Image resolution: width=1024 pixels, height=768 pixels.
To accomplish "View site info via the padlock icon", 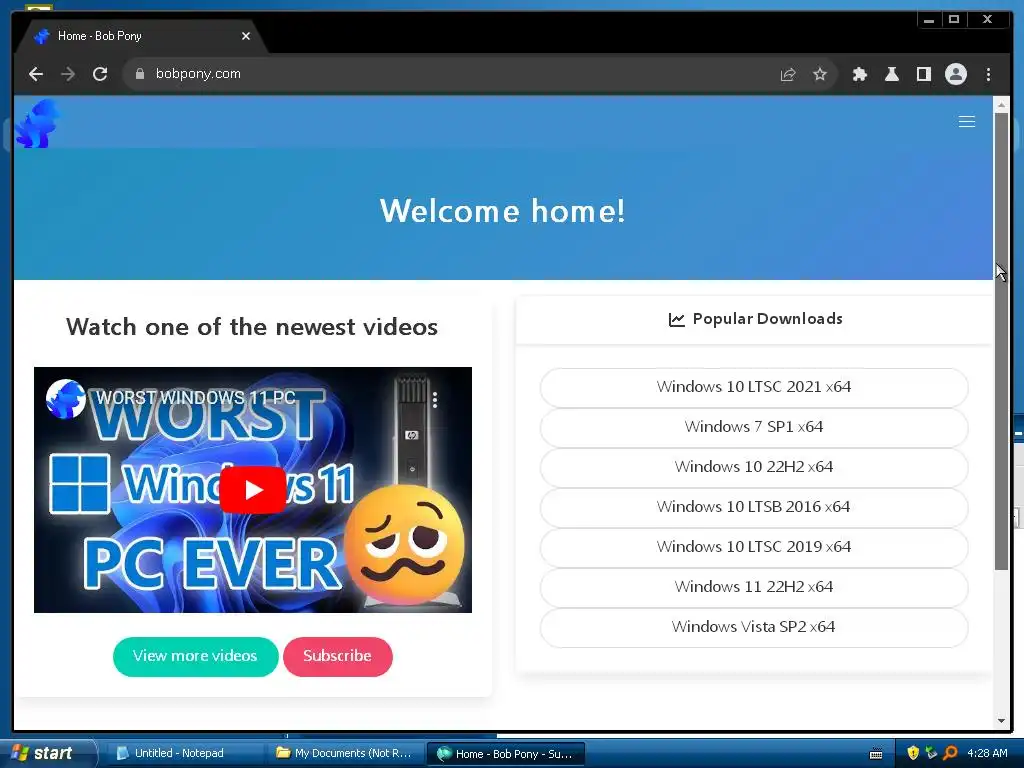I will point(139,74).
